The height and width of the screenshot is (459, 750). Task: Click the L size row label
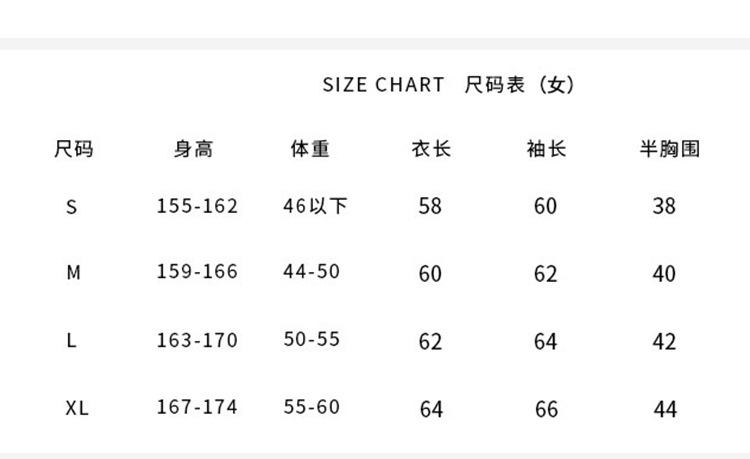71,341
